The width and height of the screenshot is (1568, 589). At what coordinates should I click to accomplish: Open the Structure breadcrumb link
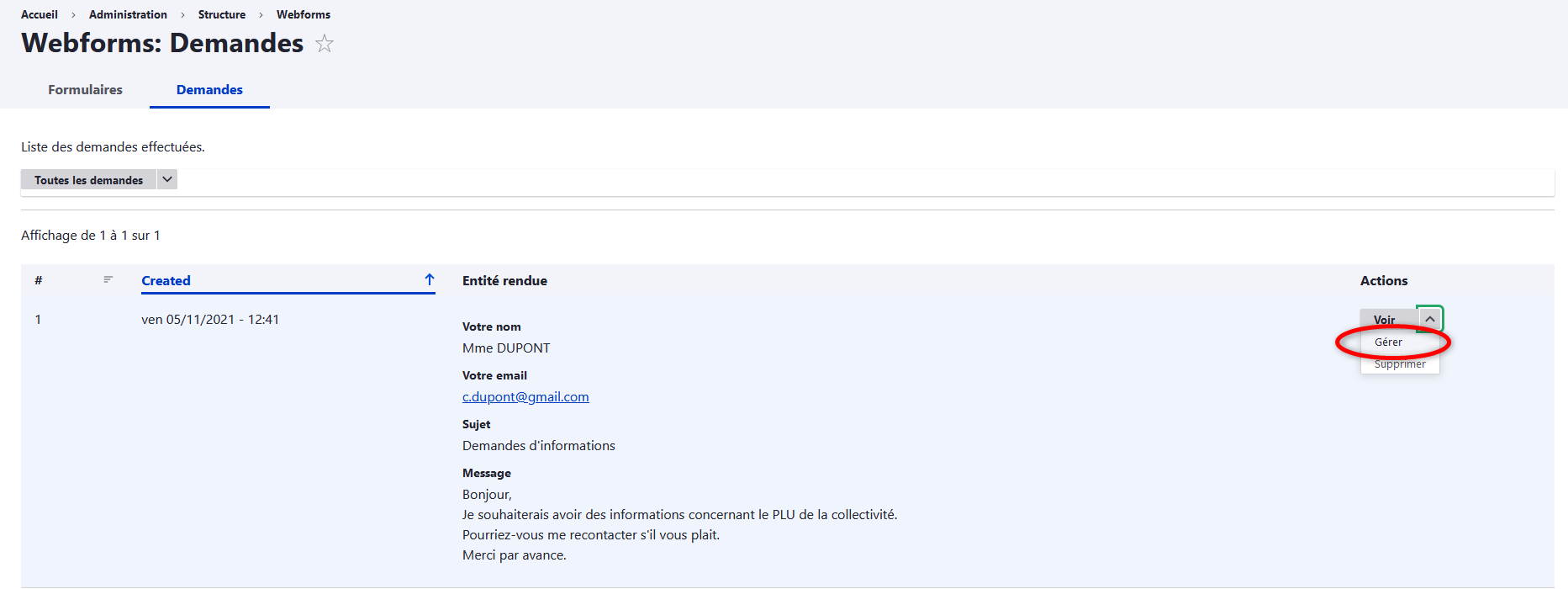click(x=222, y=14)
